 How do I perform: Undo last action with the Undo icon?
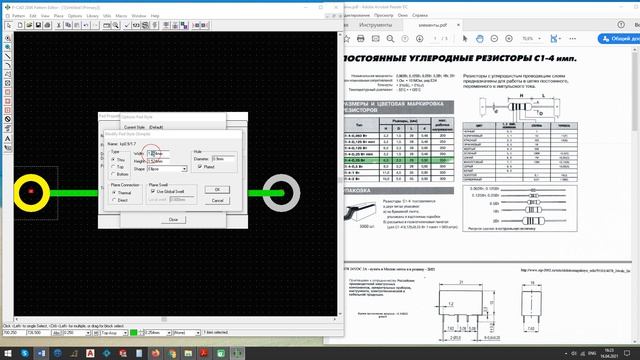[x=86, y=25]
